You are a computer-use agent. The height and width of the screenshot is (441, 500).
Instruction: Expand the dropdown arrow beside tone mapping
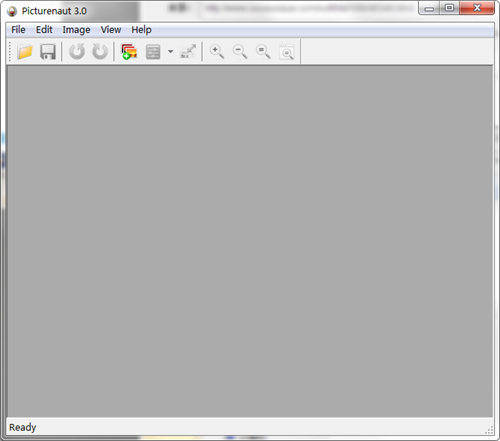pyautogui.click(x=170, y=52)
